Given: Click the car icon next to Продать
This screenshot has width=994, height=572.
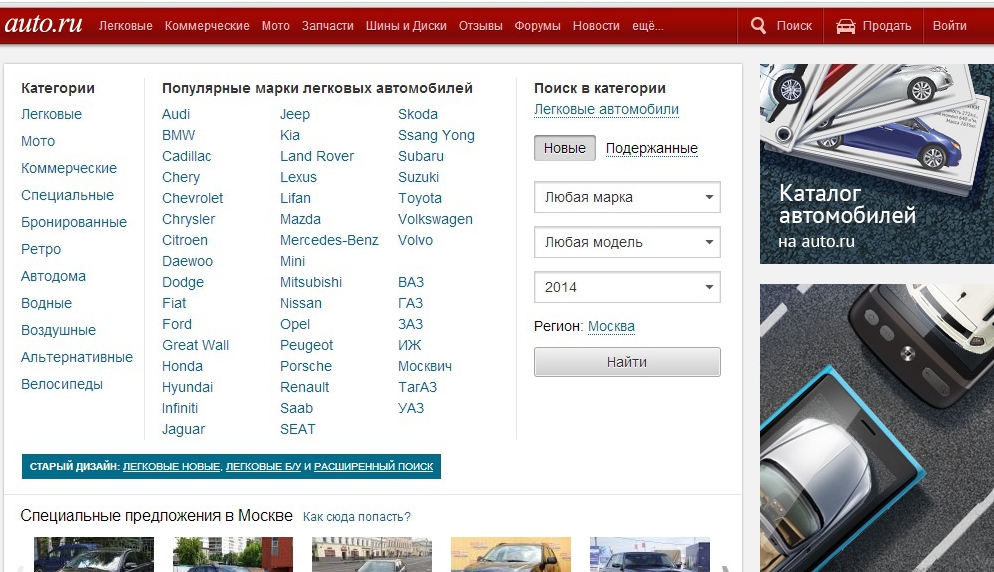Looking at the screenshot, I should (x=846, y=26).
